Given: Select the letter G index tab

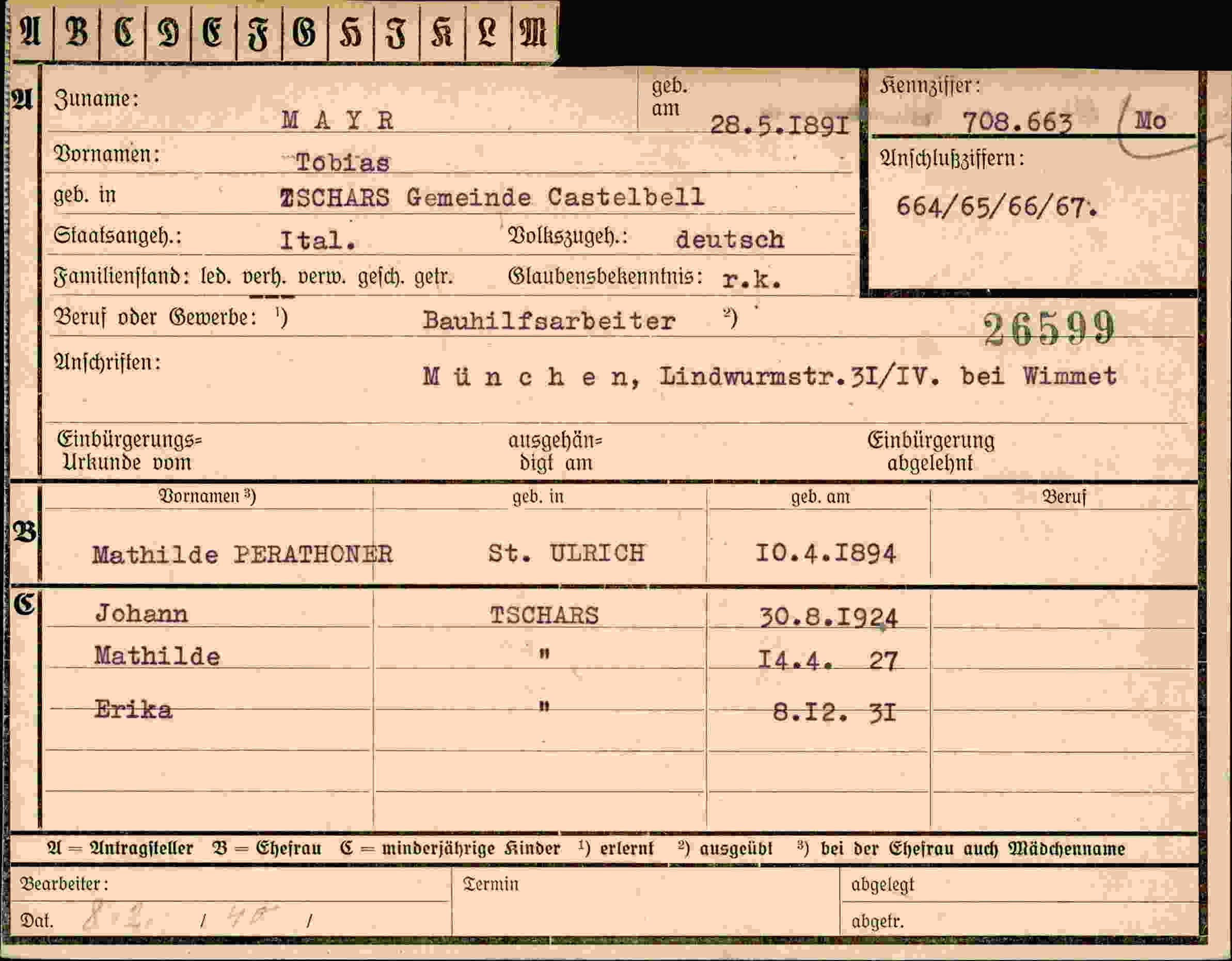Looking at the screenshot, I should coord(305,31).
